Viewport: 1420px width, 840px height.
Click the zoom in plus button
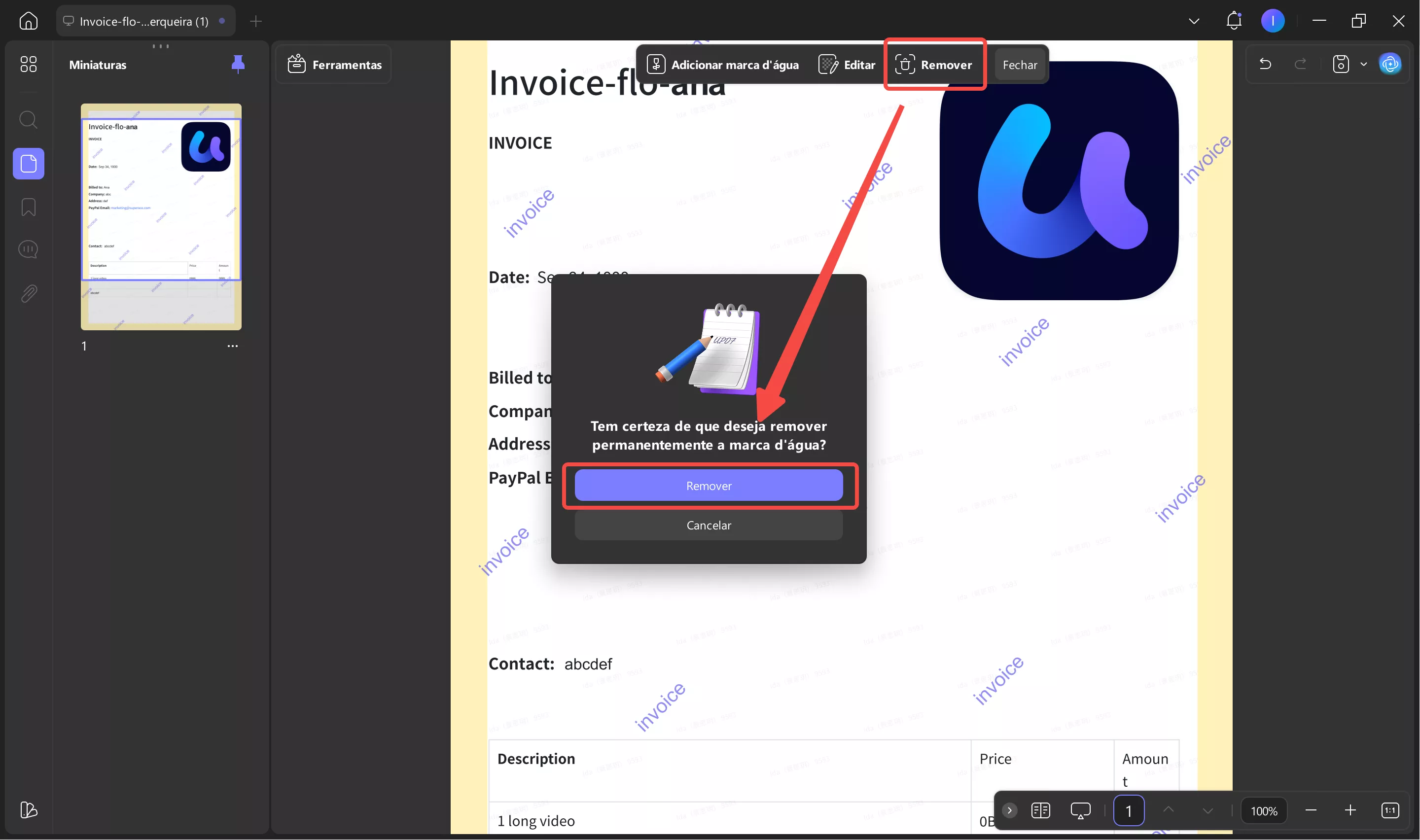pos(1350,810)
